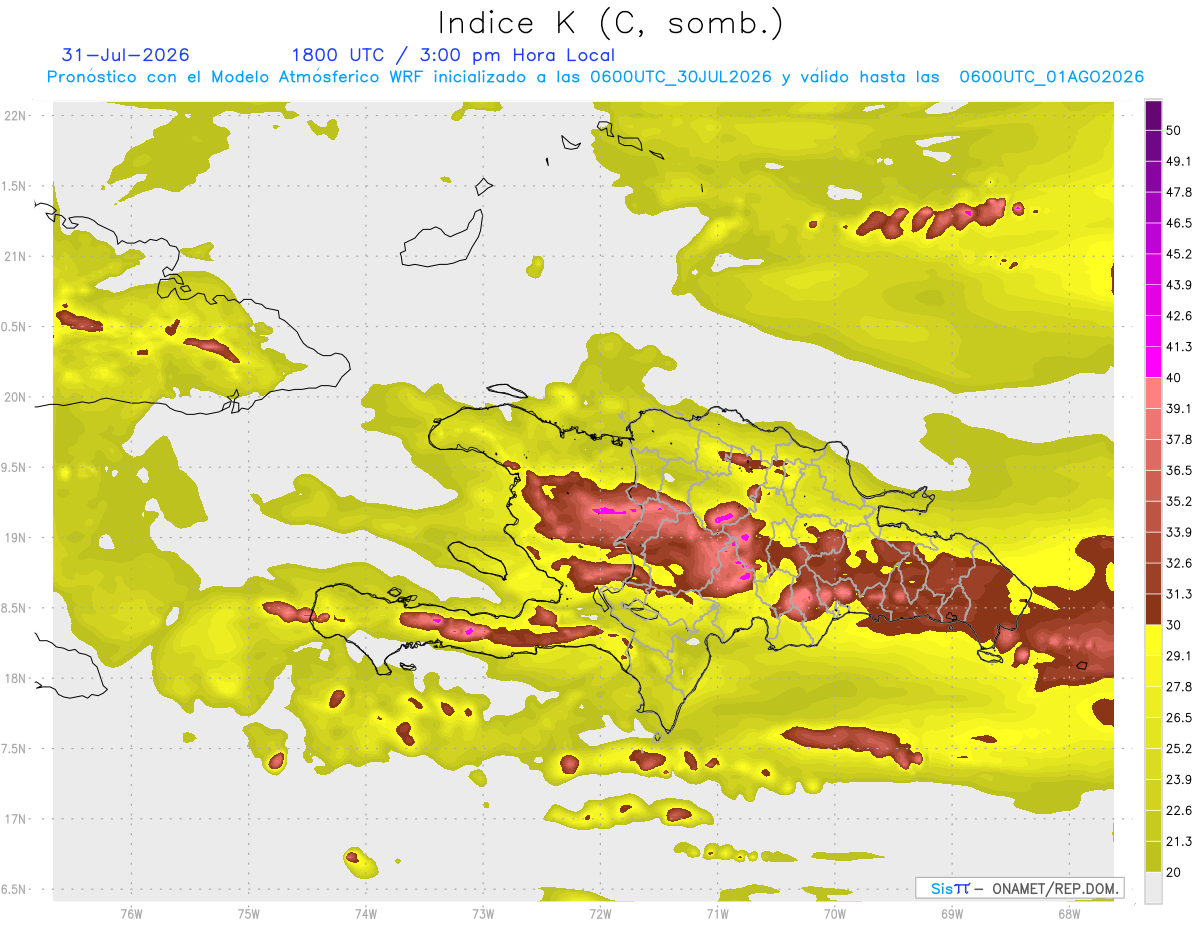Click the "32.6" color scale label

coord(1177,563)
